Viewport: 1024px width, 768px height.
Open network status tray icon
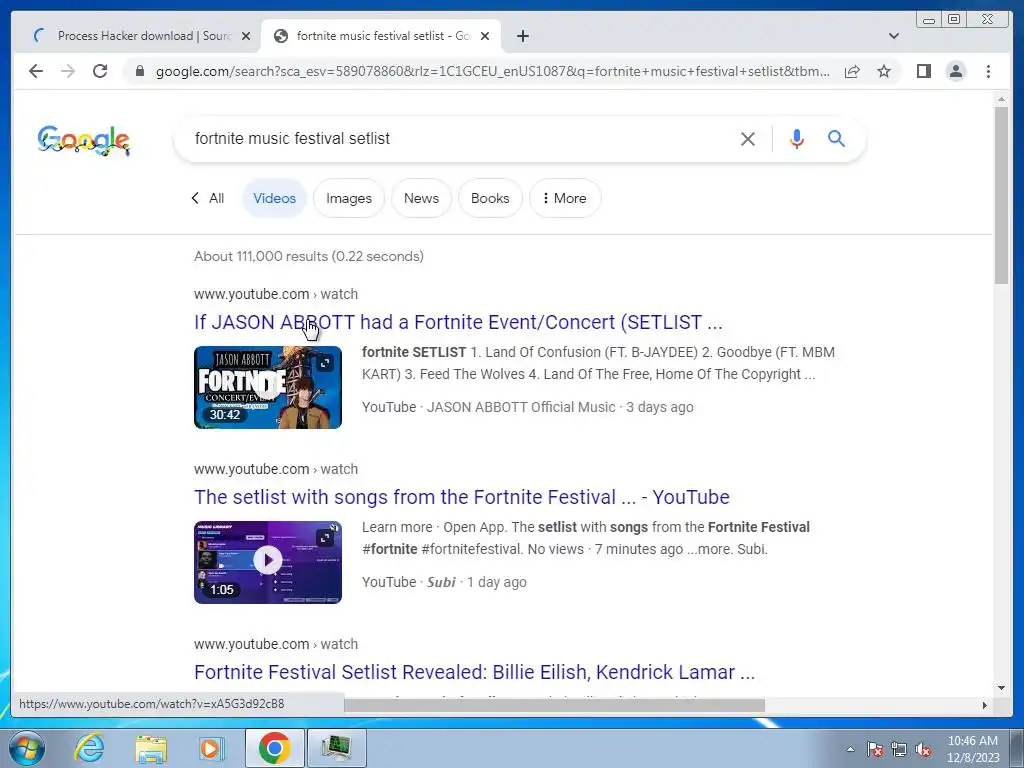pyautogui.click(x=899, y=750)
